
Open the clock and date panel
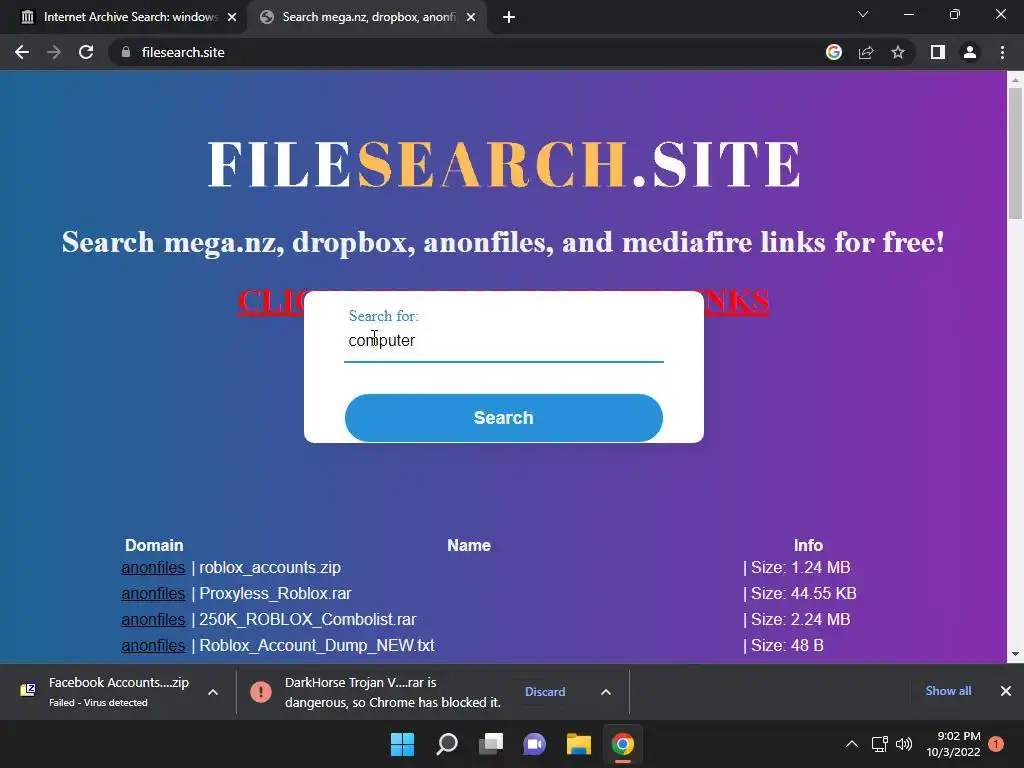953,744
